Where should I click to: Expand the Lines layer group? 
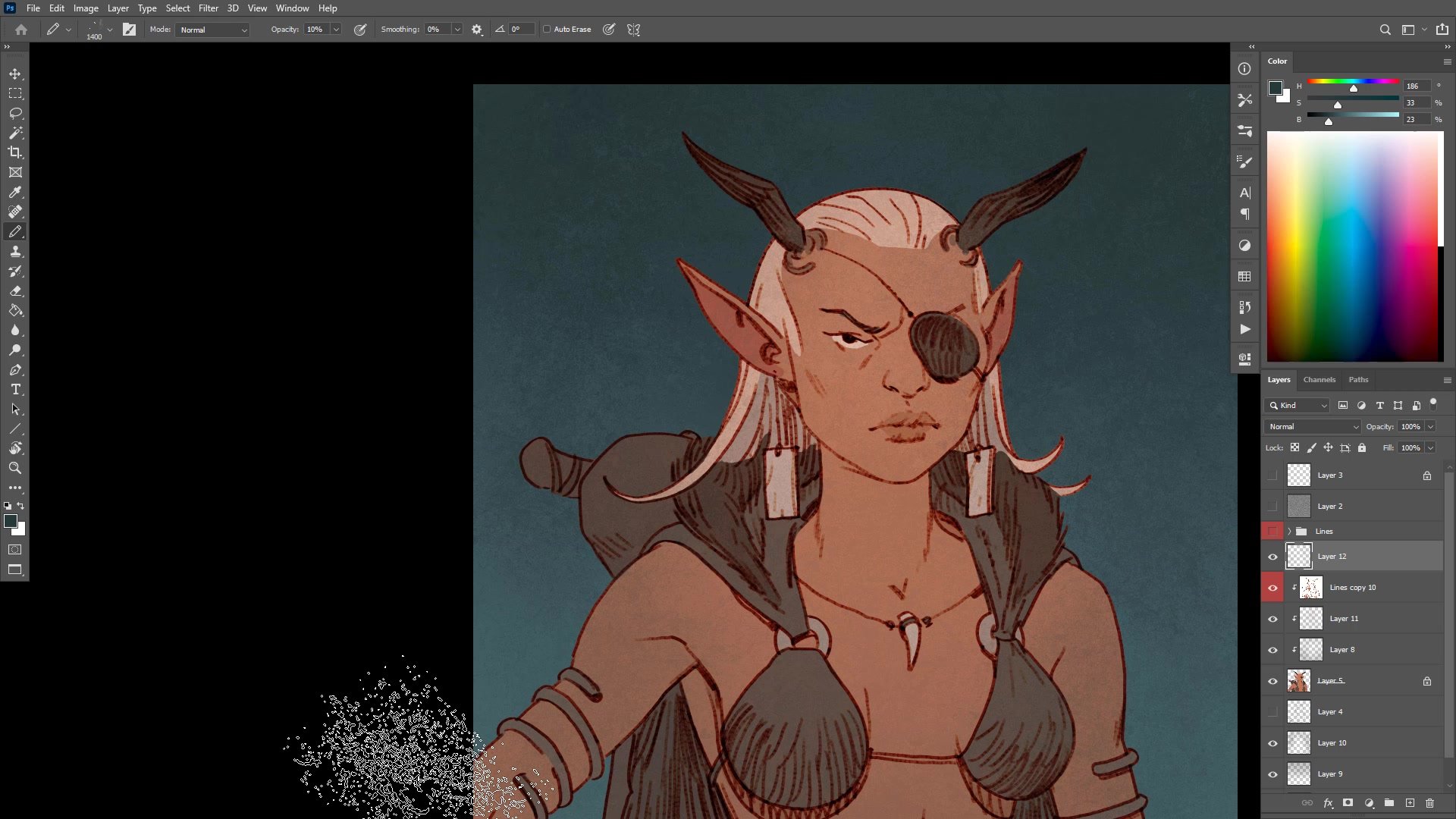pyautogui.click(x=1289, y=532)
